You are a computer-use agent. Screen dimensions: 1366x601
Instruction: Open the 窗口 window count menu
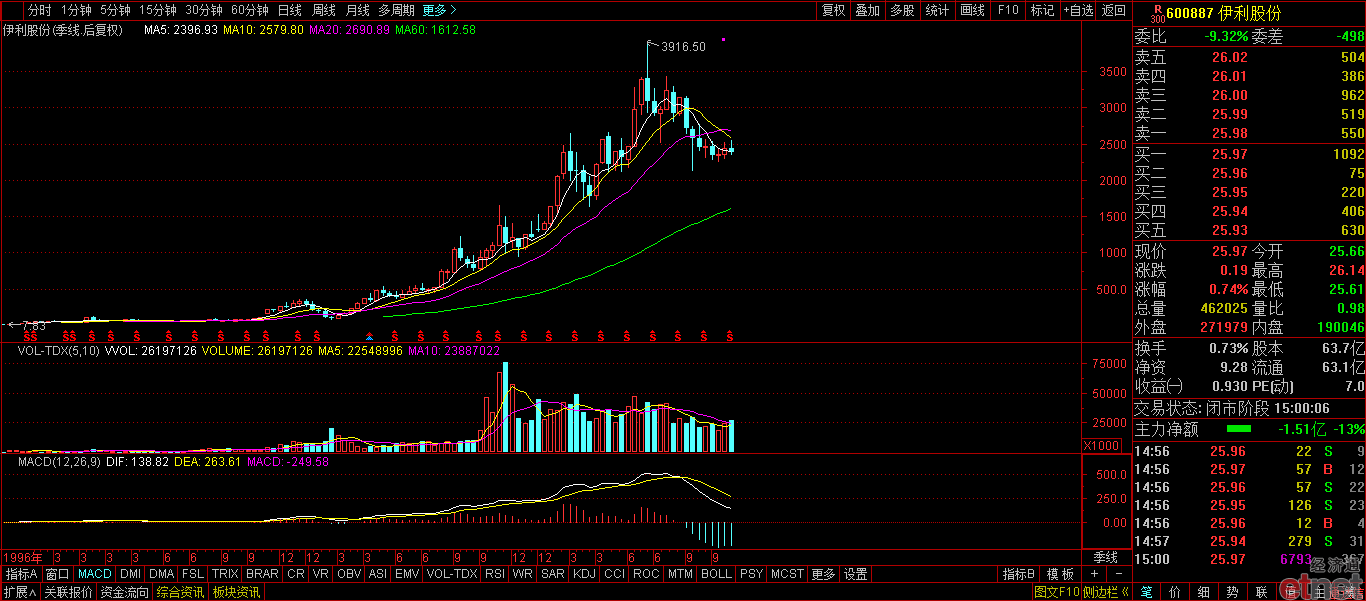click(58, 574)
